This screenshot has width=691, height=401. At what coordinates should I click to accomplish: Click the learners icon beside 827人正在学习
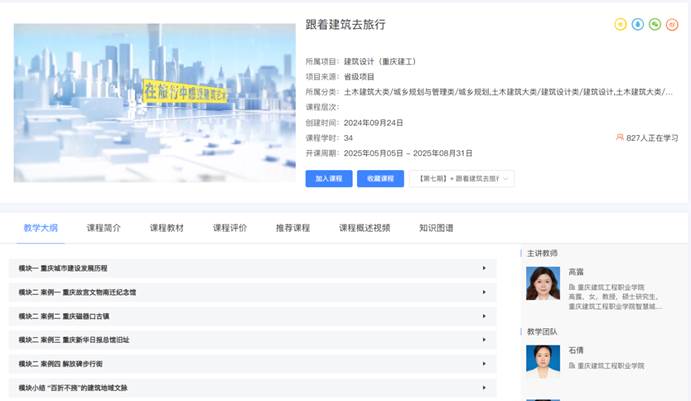coord(620,138)
